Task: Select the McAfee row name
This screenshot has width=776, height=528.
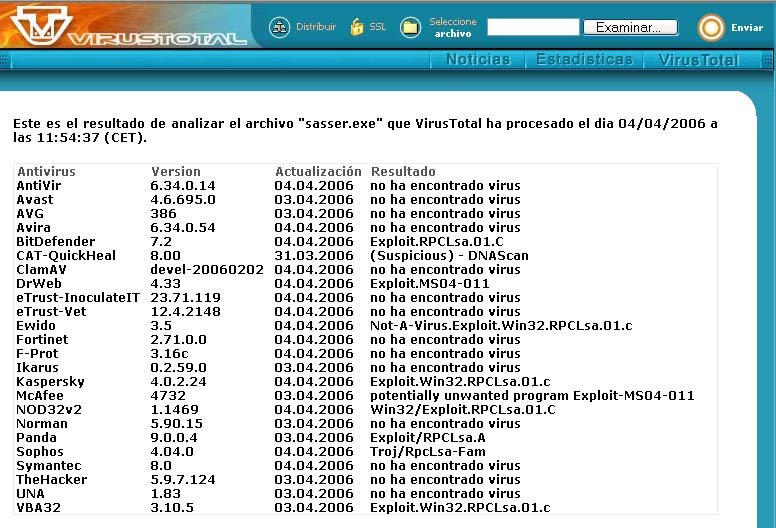Action: tap(40, 395)
